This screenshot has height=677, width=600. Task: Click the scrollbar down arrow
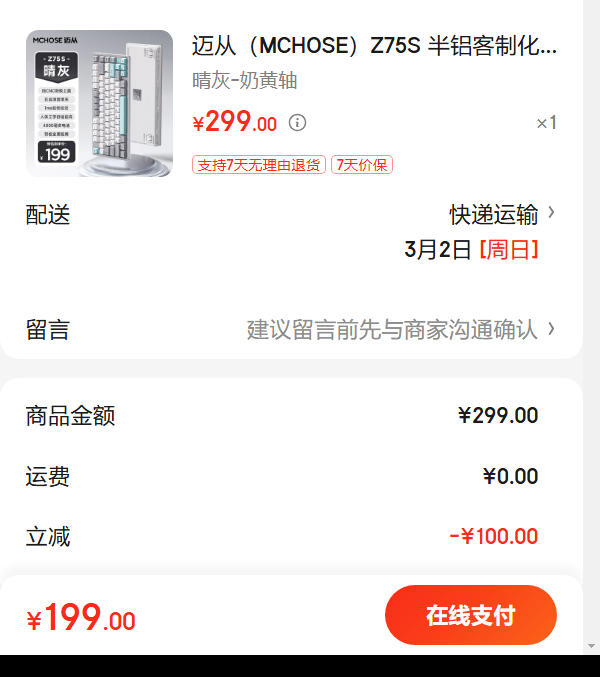pos(591,646)
